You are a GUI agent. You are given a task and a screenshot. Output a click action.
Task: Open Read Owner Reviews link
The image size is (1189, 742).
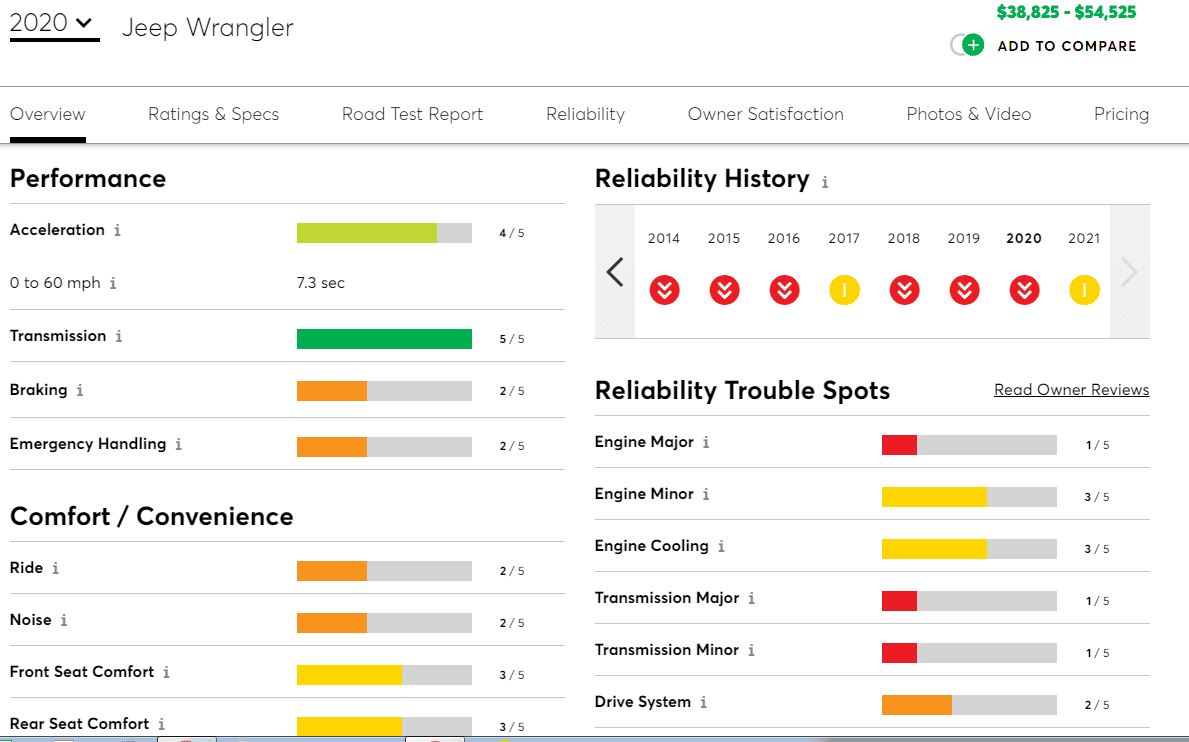pos(1071,390)
